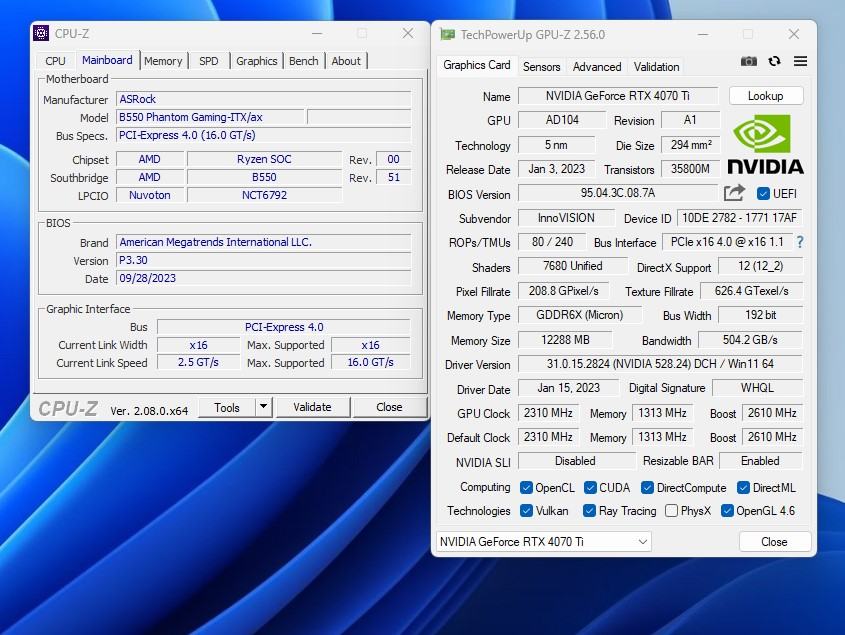The height and width of the screenshot is (635, 845).
Task: Toggle the DirectML checkbox
Action: tap(743, 488)
